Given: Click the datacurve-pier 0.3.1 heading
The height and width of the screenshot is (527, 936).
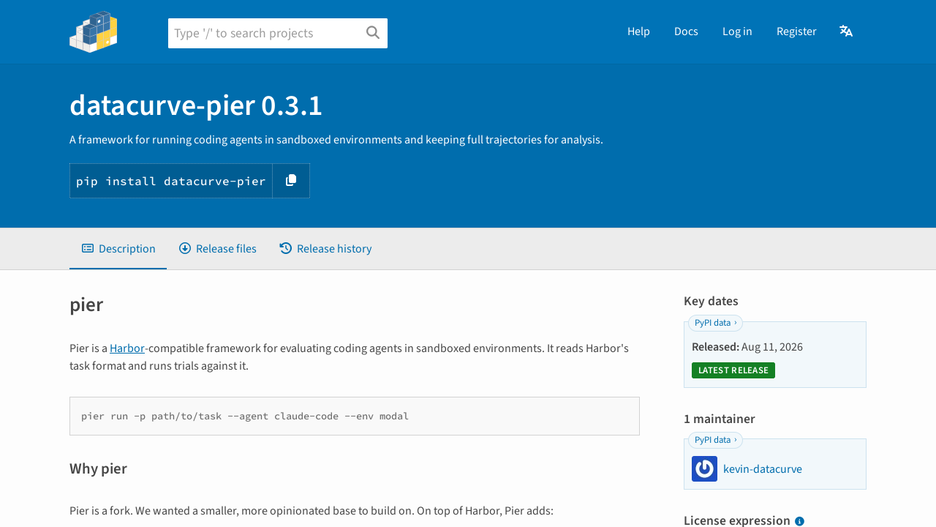Looking at the screenshot, I should (196, 106).
